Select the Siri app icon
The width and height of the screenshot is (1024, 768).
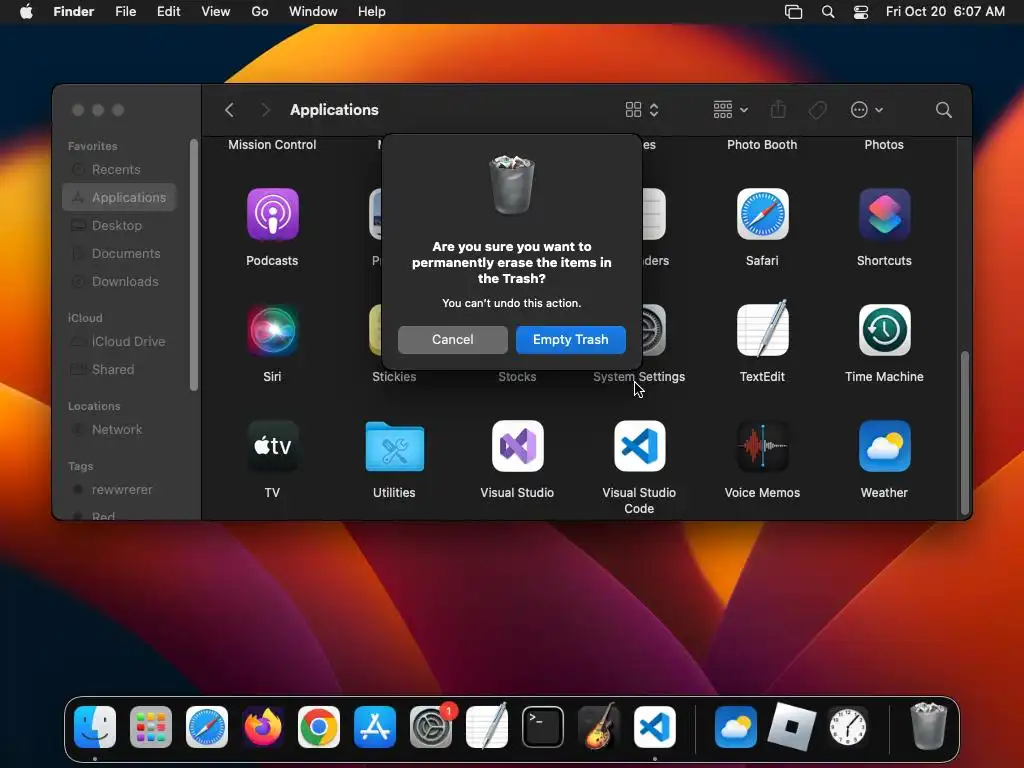click(272, 330)
